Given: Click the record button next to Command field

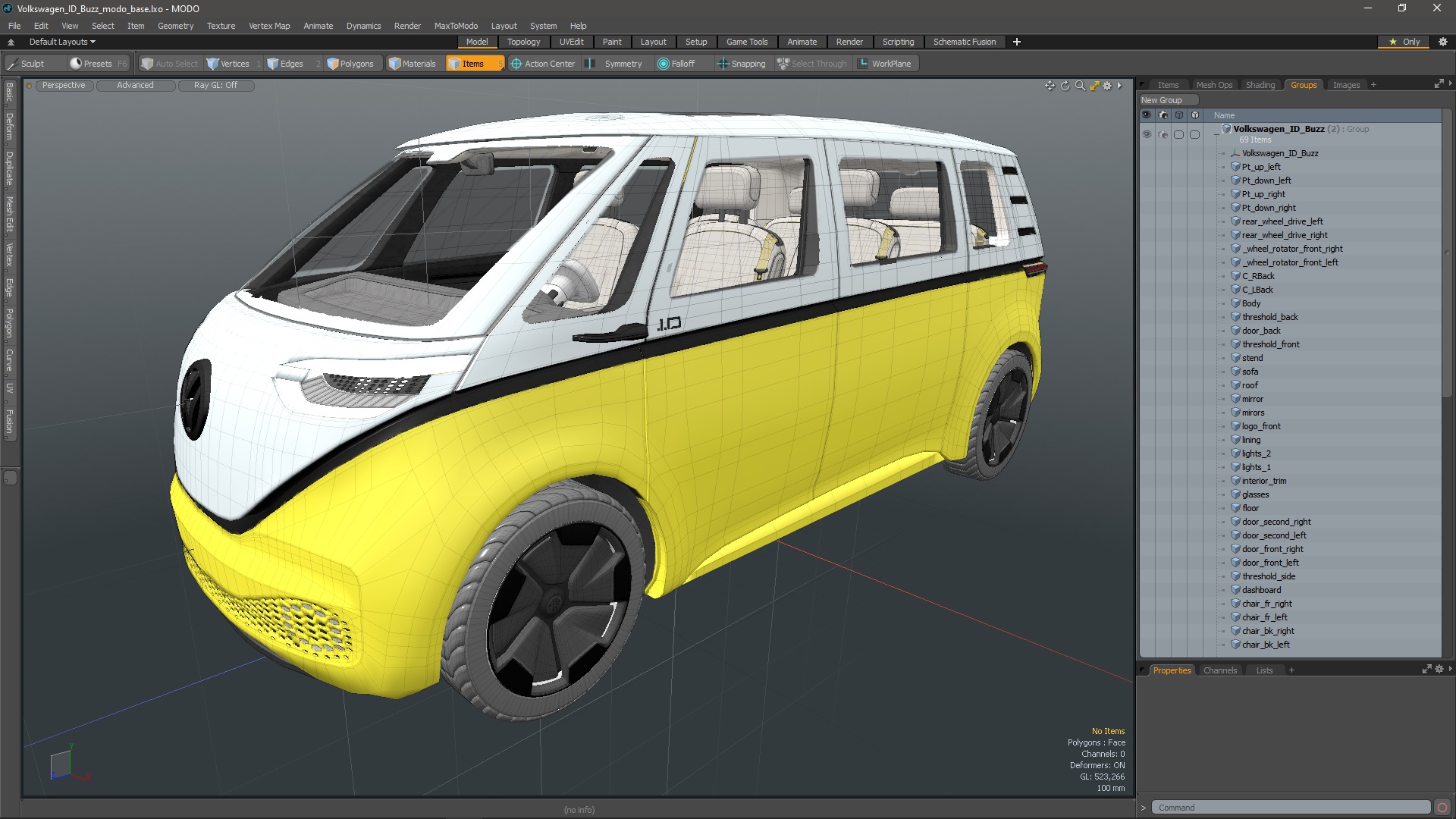Looking at the screenshot, I should coord(1442,808).
